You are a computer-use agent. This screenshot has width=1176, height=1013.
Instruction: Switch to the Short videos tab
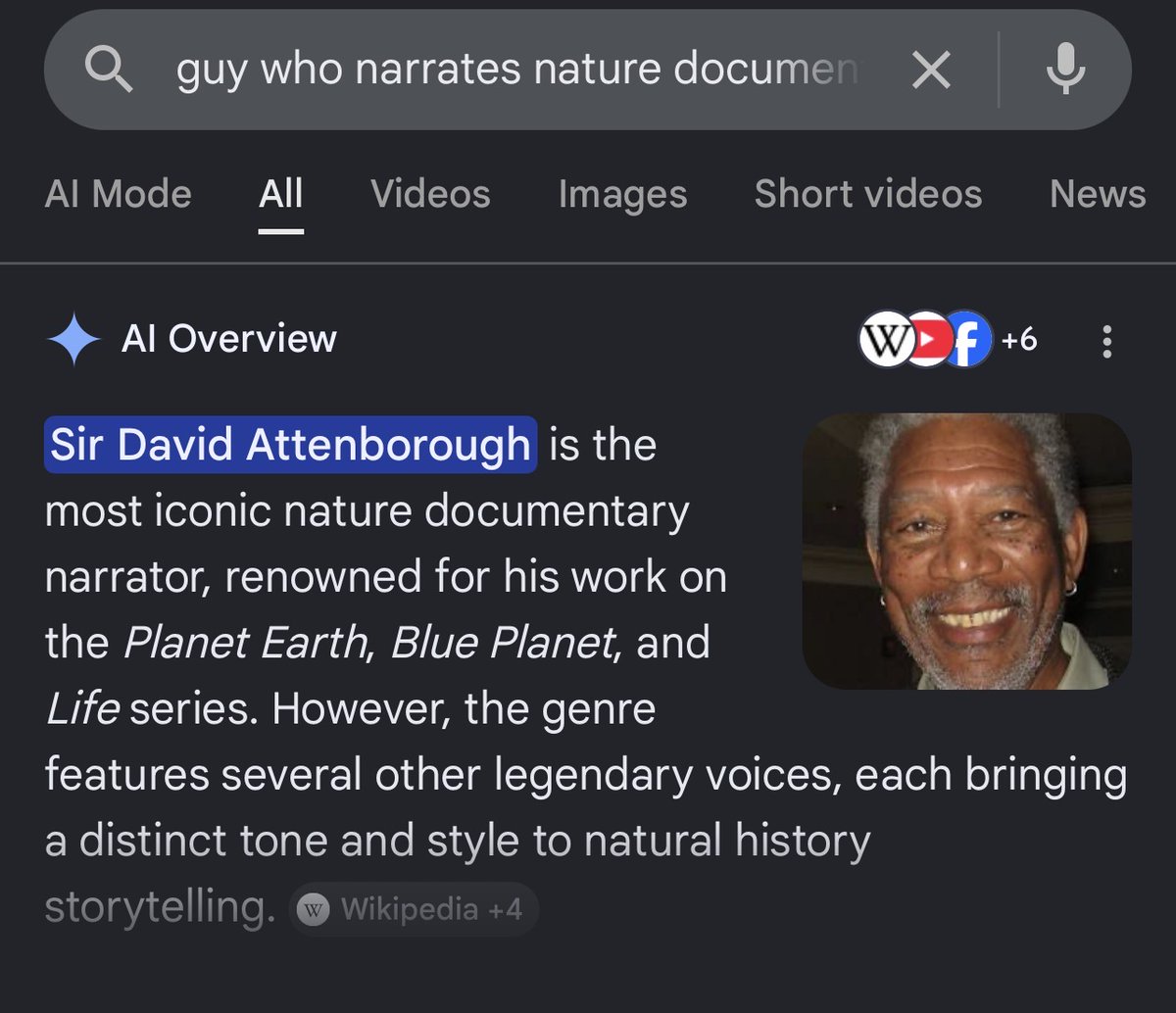(868, 194)
